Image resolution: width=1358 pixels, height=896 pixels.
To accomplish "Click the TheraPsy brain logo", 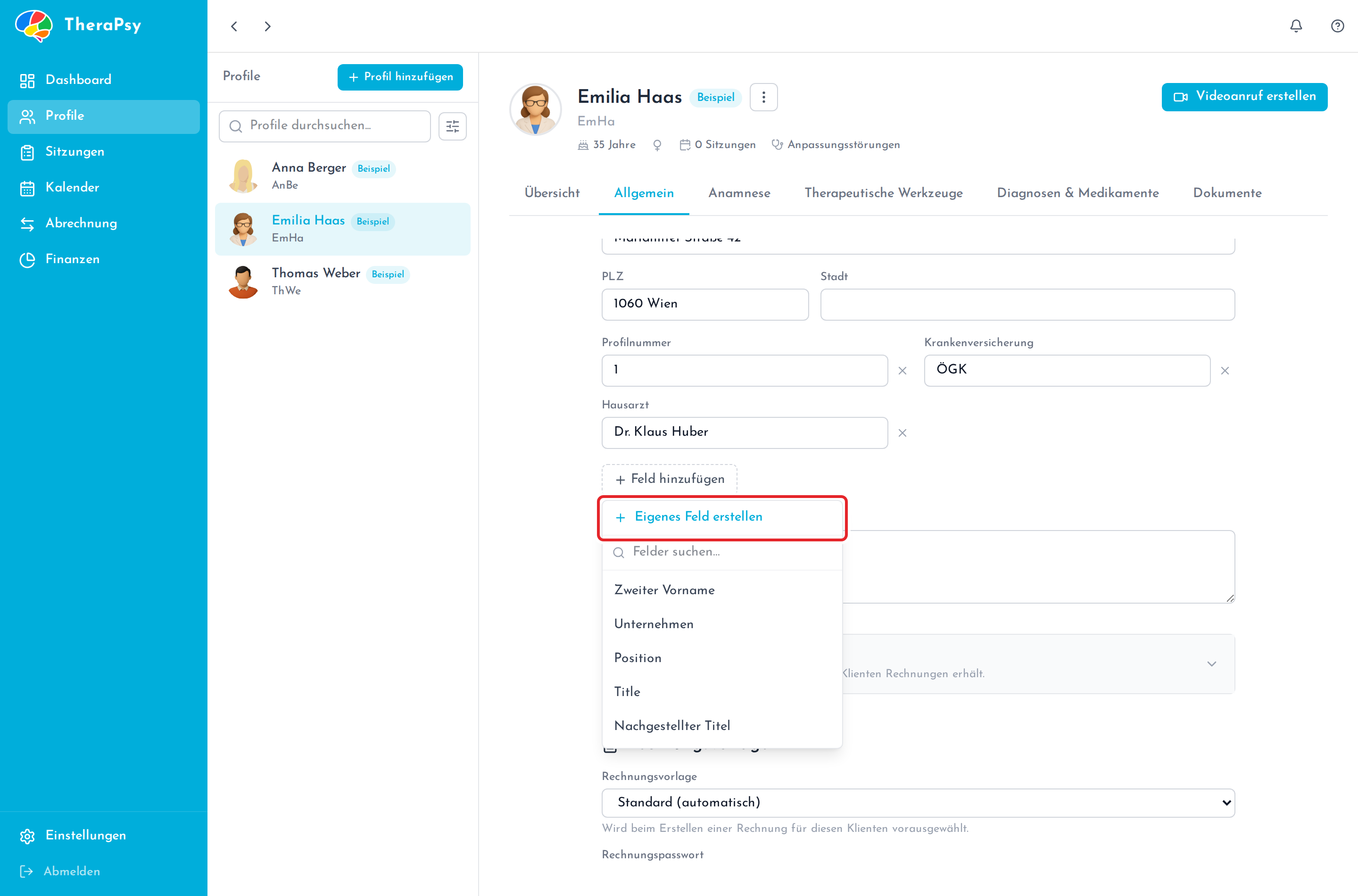I will pos(33,25).
